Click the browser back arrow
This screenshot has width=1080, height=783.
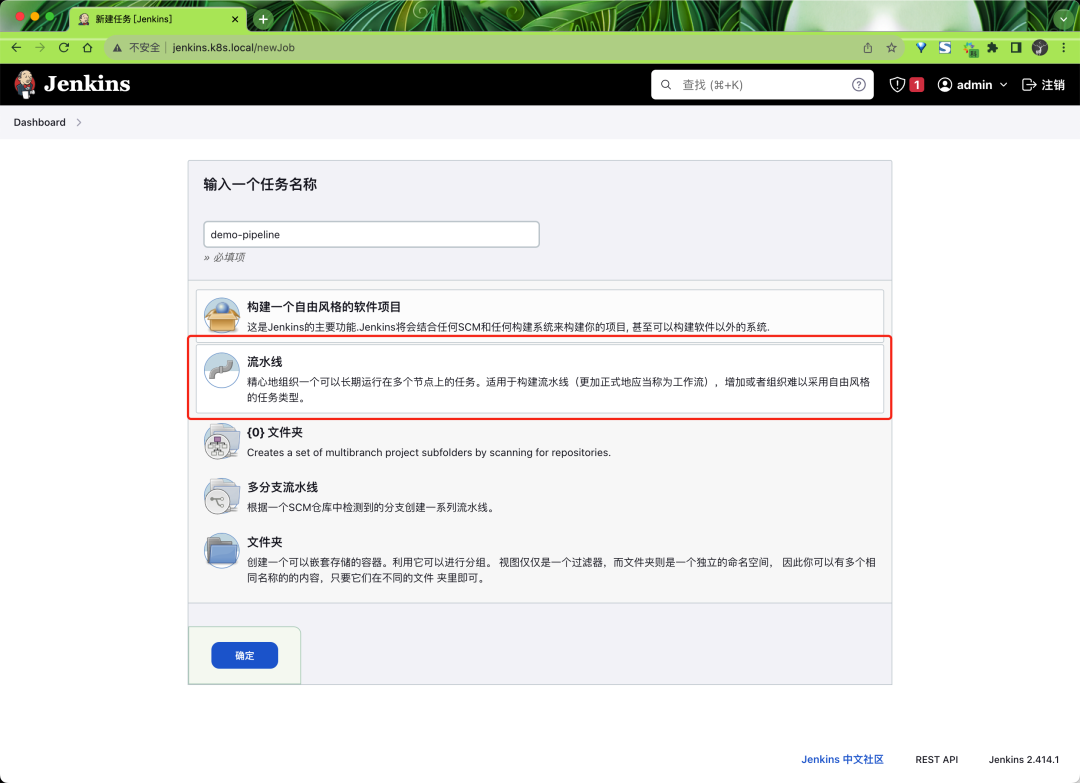click(17, 48)
